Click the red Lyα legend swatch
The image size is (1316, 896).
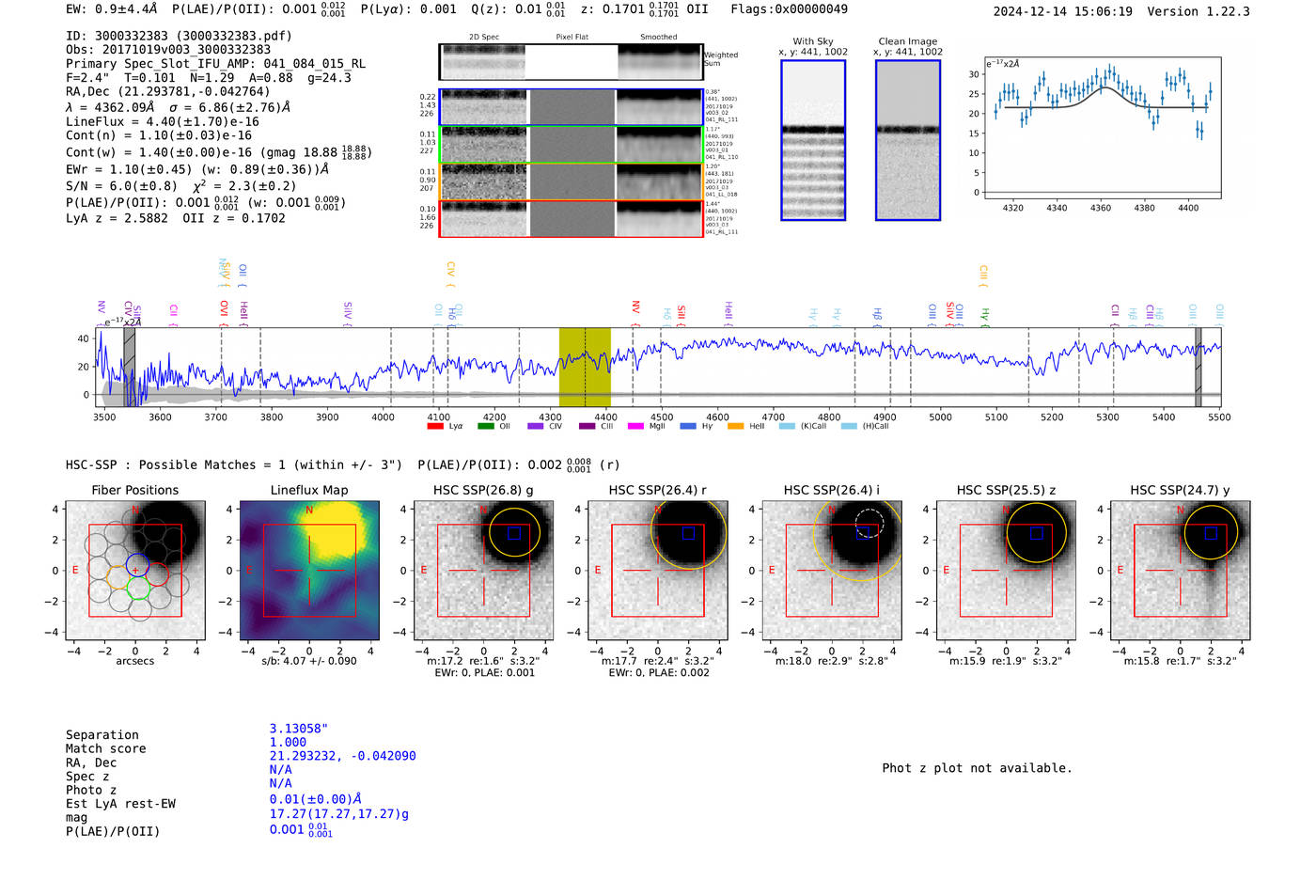tap(435, 426)
